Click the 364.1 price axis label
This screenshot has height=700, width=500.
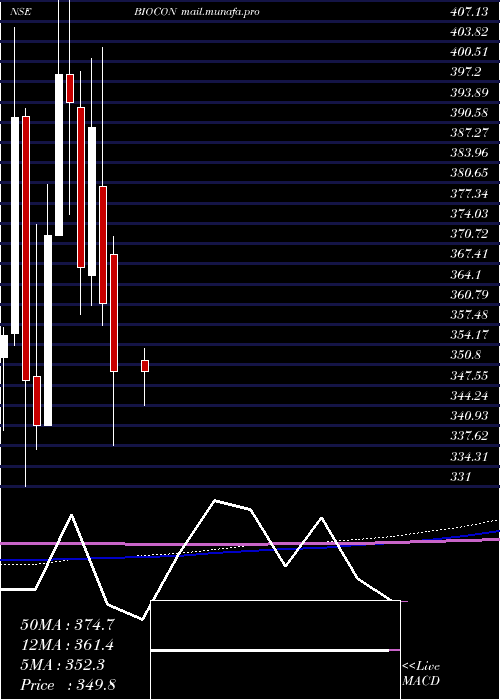pos(465,274)
